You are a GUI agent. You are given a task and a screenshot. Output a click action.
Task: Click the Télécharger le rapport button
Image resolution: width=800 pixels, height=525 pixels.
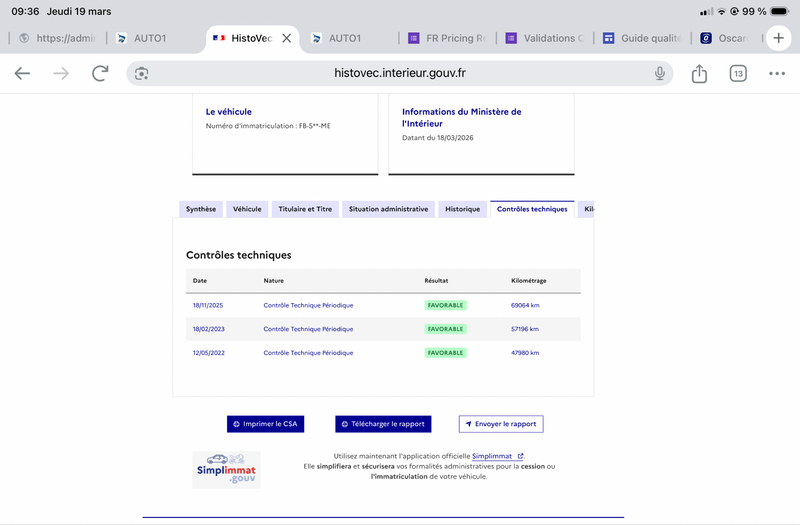(x=383, y=424)
